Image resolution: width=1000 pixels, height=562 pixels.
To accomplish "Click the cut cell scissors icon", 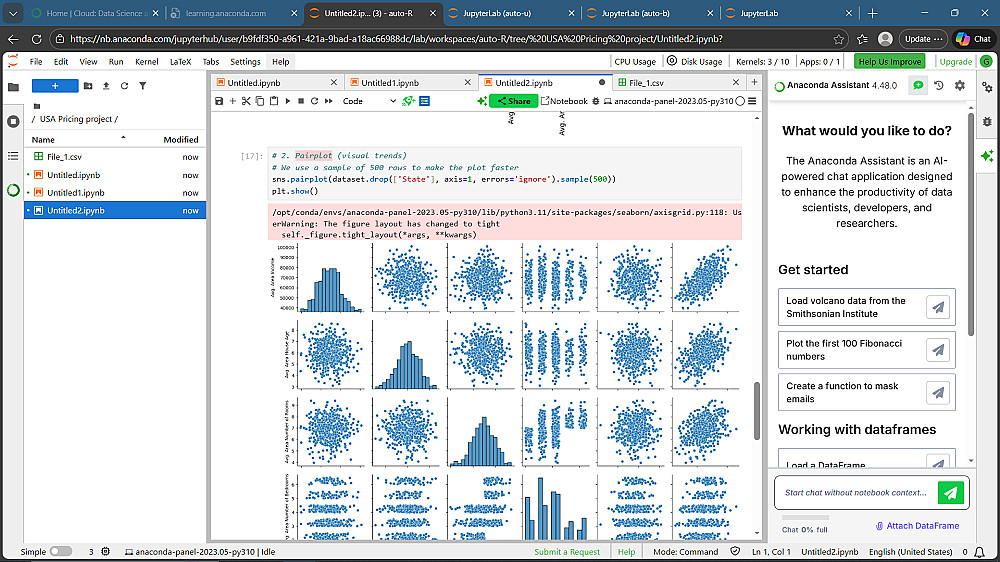I will [246, 101].
